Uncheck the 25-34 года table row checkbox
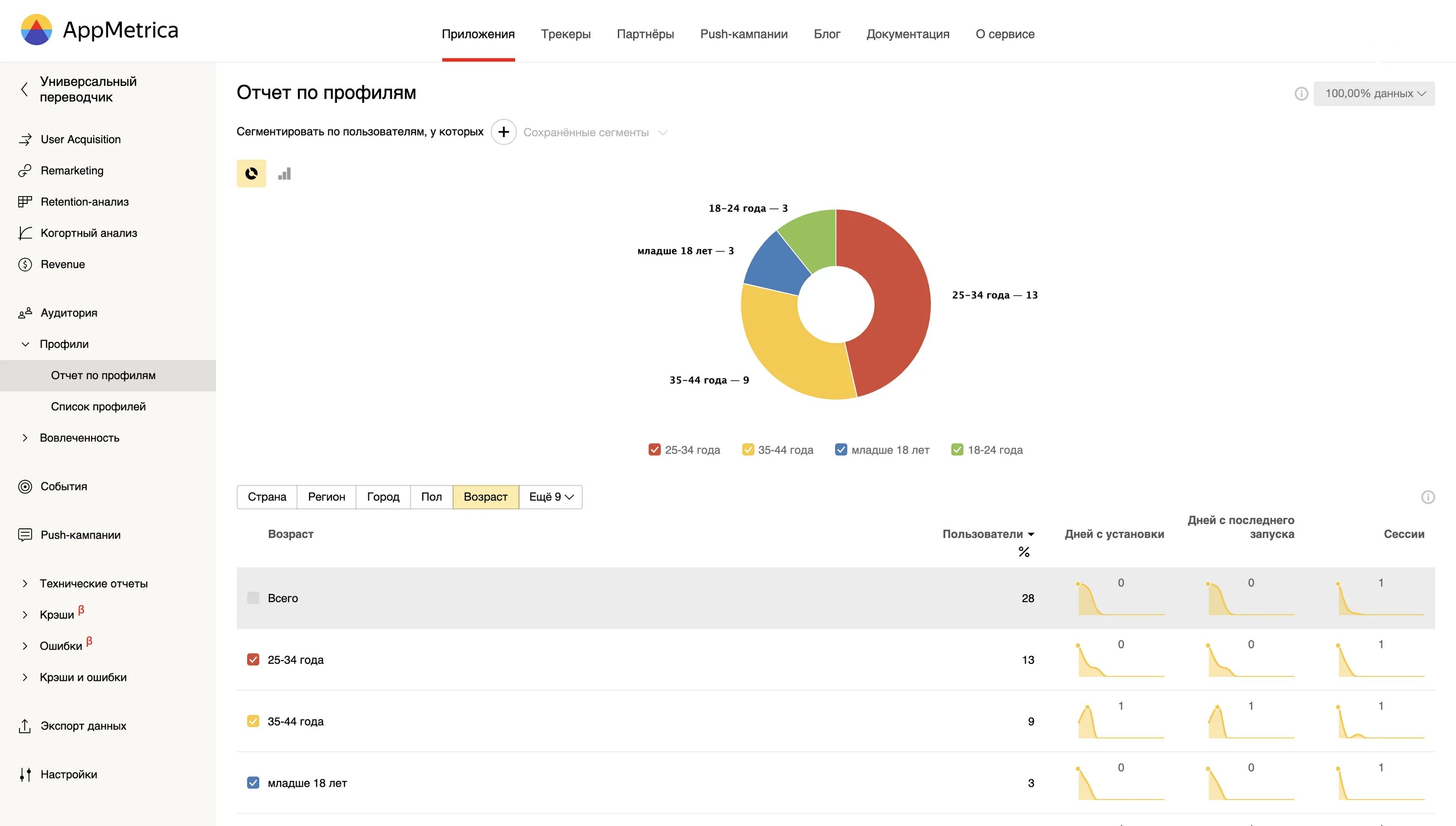The image size is (1456, 826). coord(253,660)
